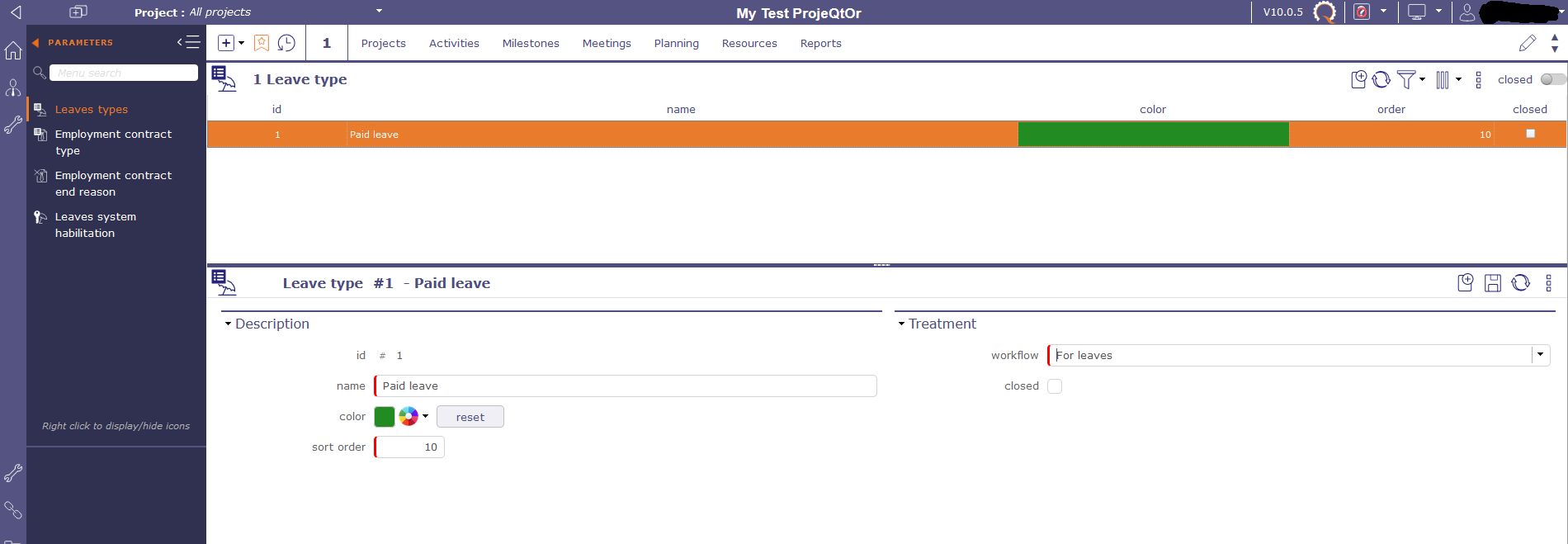1568x544 pixels.
Task: Sort the list by the name column header
Action: pos(681,109)
